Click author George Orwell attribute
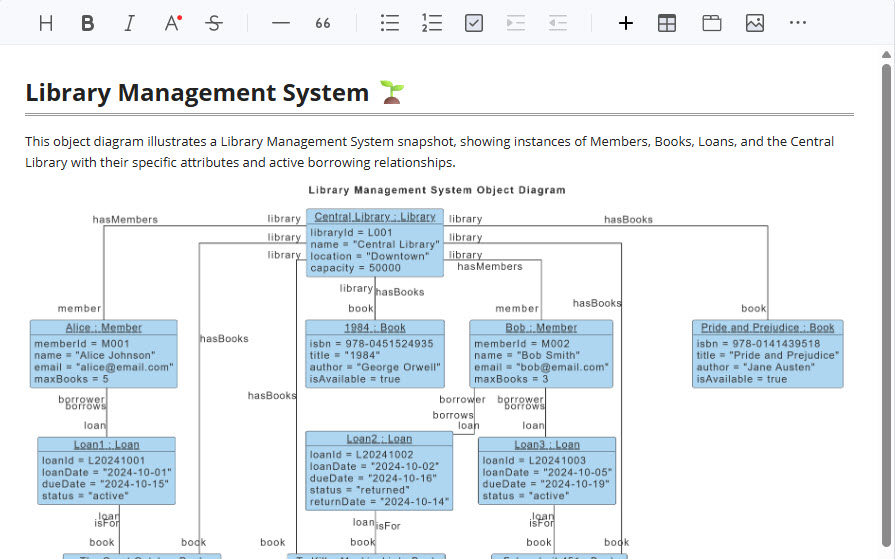 point(375,367)
